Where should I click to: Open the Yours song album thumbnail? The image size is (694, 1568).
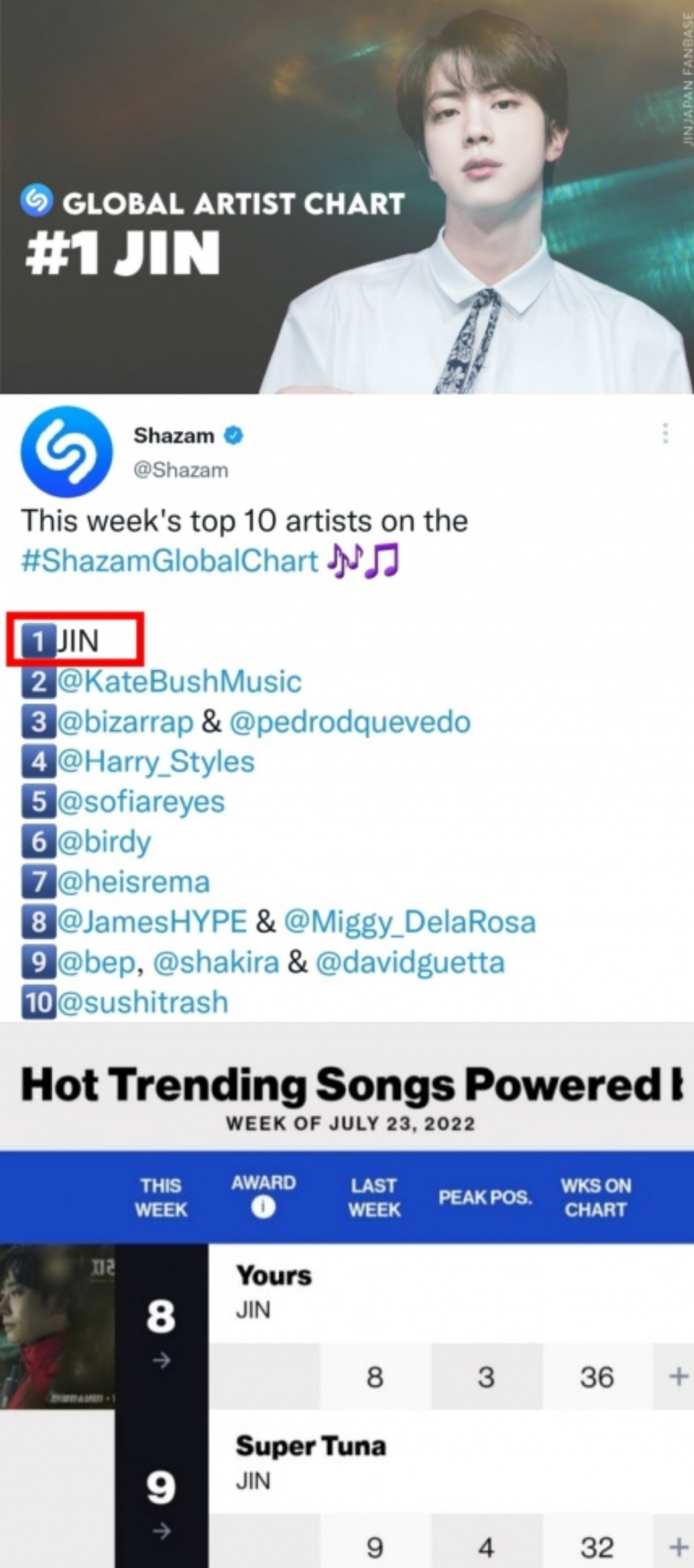coord(58,1326)
